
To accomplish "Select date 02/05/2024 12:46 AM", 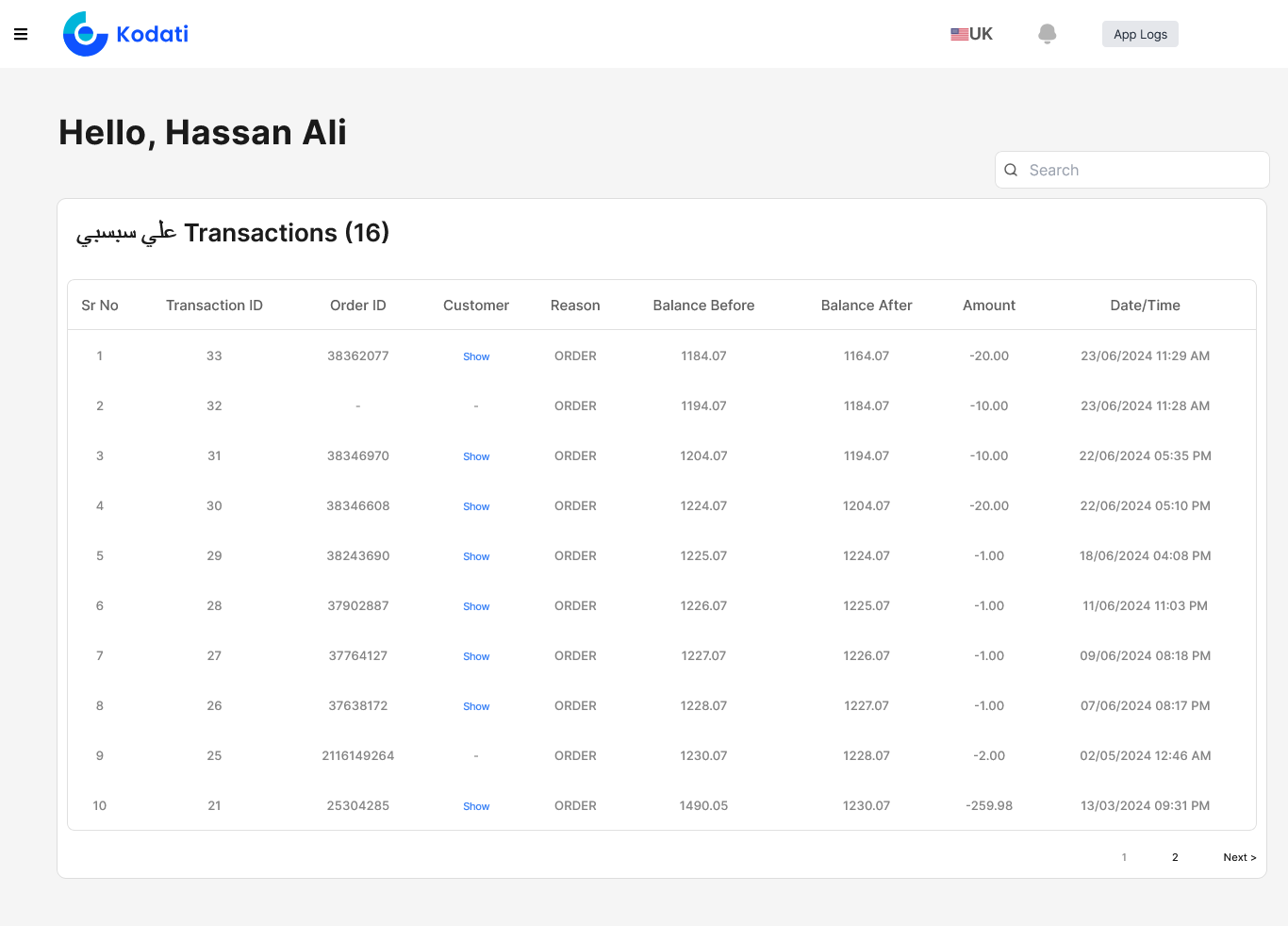I will click(1145, 755).
